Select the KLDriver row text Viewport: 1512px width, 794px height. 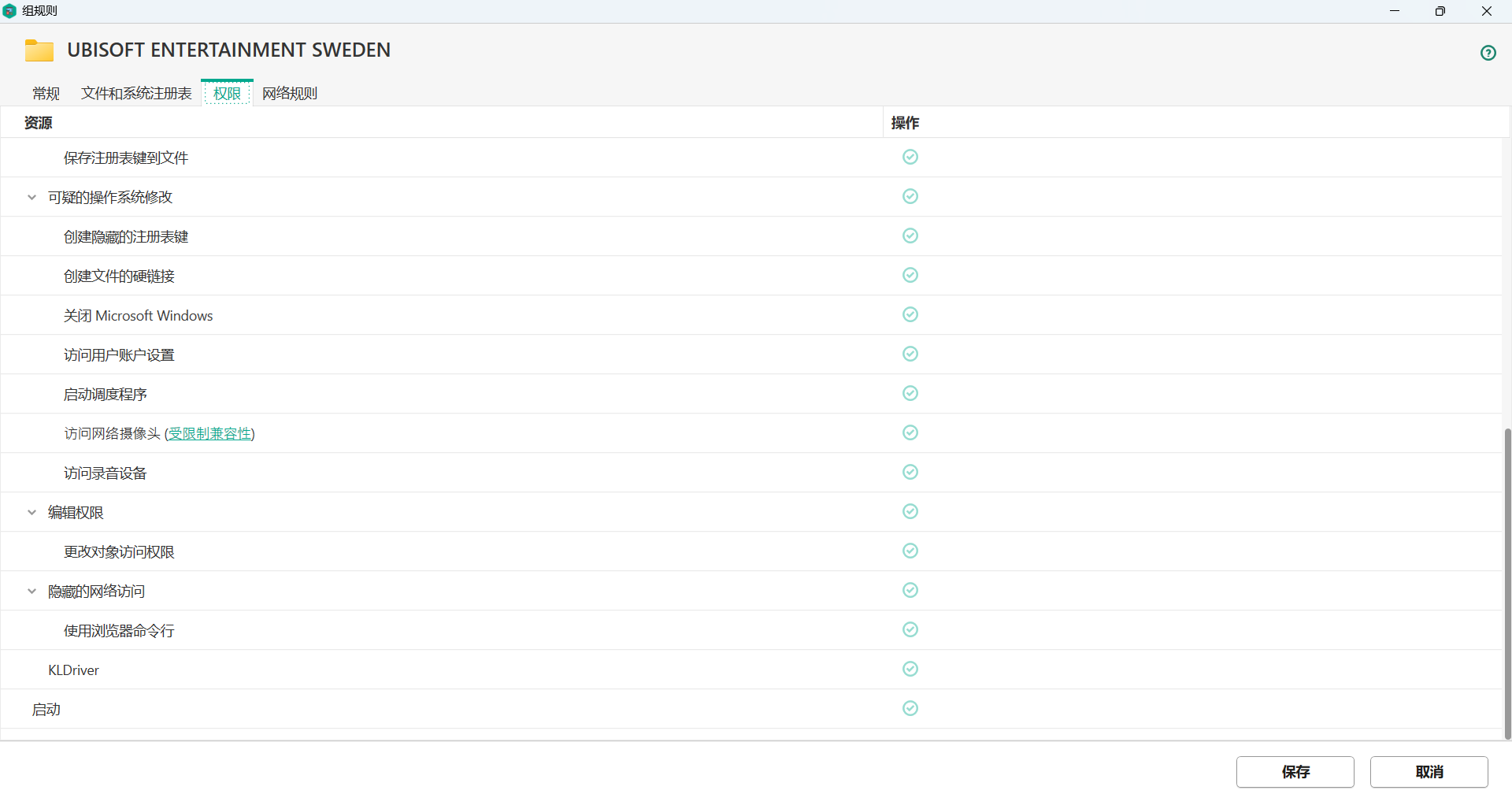pos(73,670)
